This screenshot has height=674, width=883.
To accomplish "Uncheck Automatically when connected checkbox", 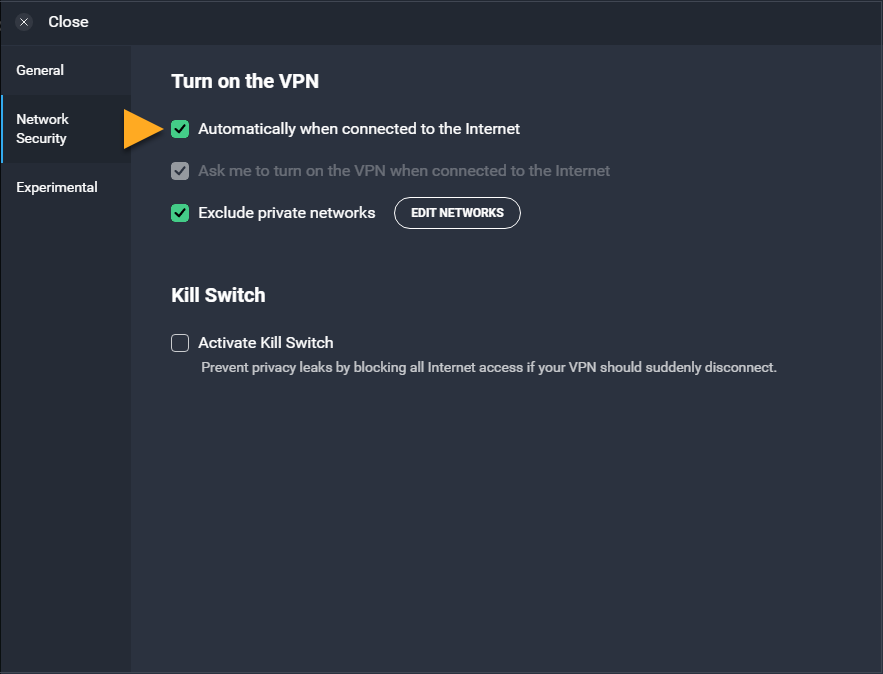I will pyautogui.click(x=180, y=129).
